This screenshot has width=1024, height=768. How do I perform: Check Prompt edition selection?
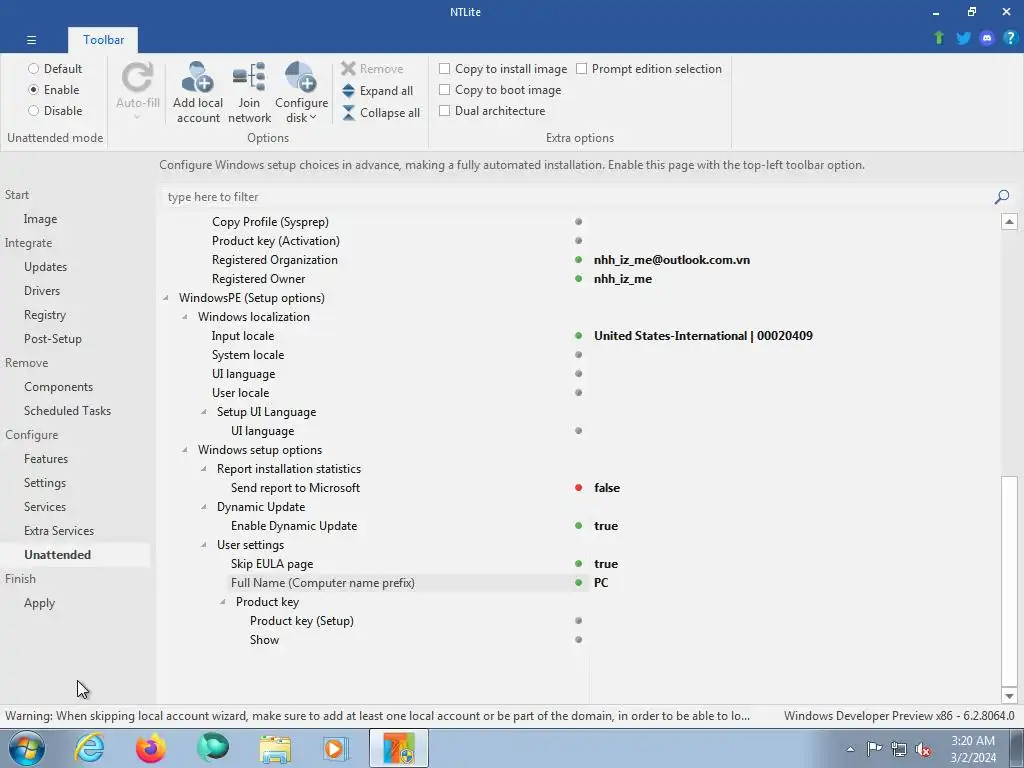[581, 69]
